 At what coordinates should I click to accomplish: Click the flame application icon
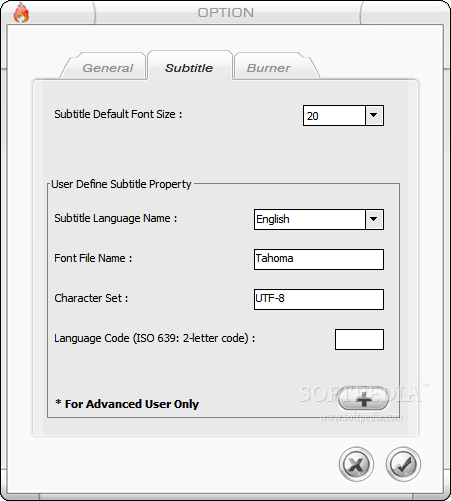[x=21, y=13]
